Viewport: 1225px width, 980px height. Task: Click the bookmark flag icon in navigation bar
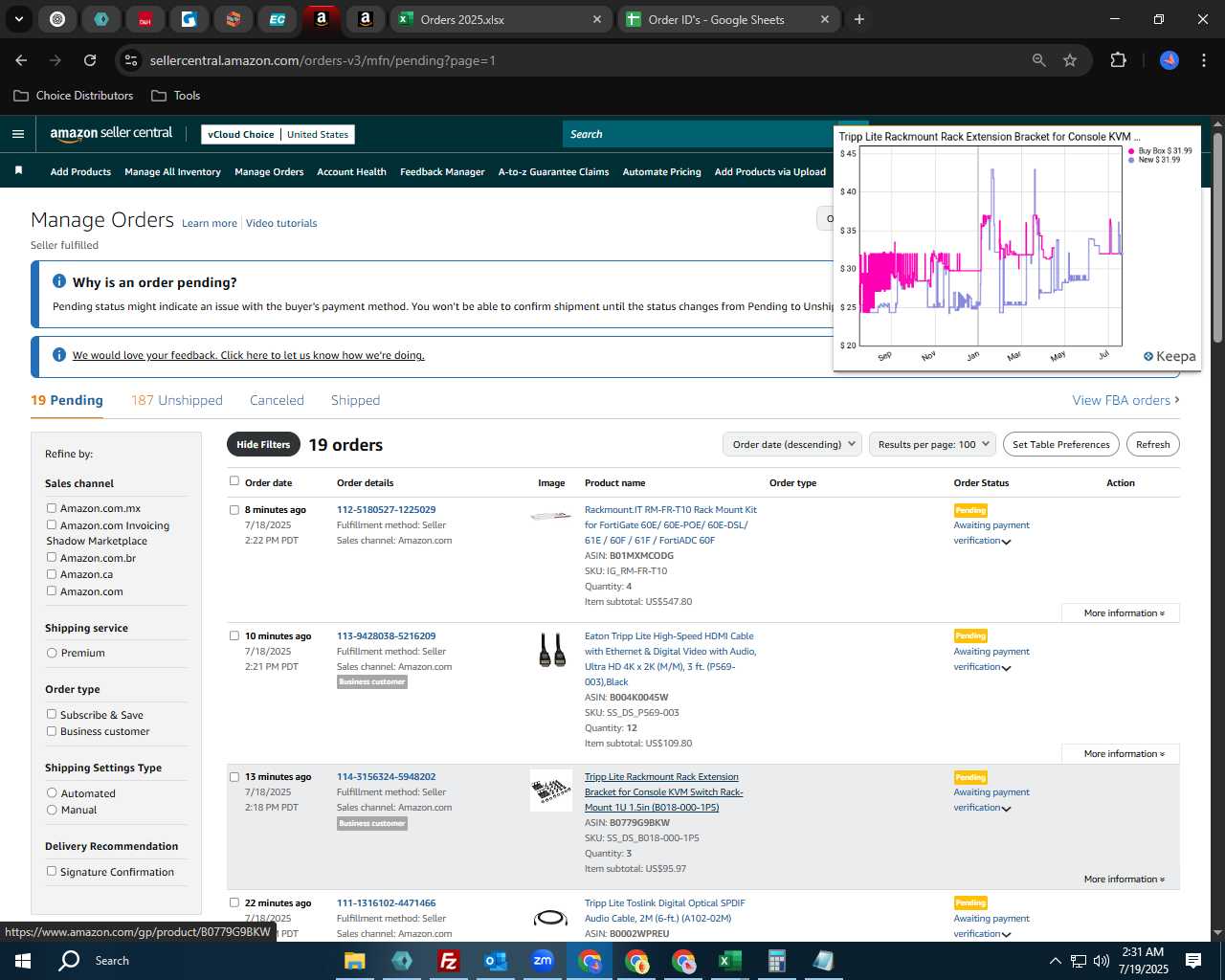click(x=18, y=171)
